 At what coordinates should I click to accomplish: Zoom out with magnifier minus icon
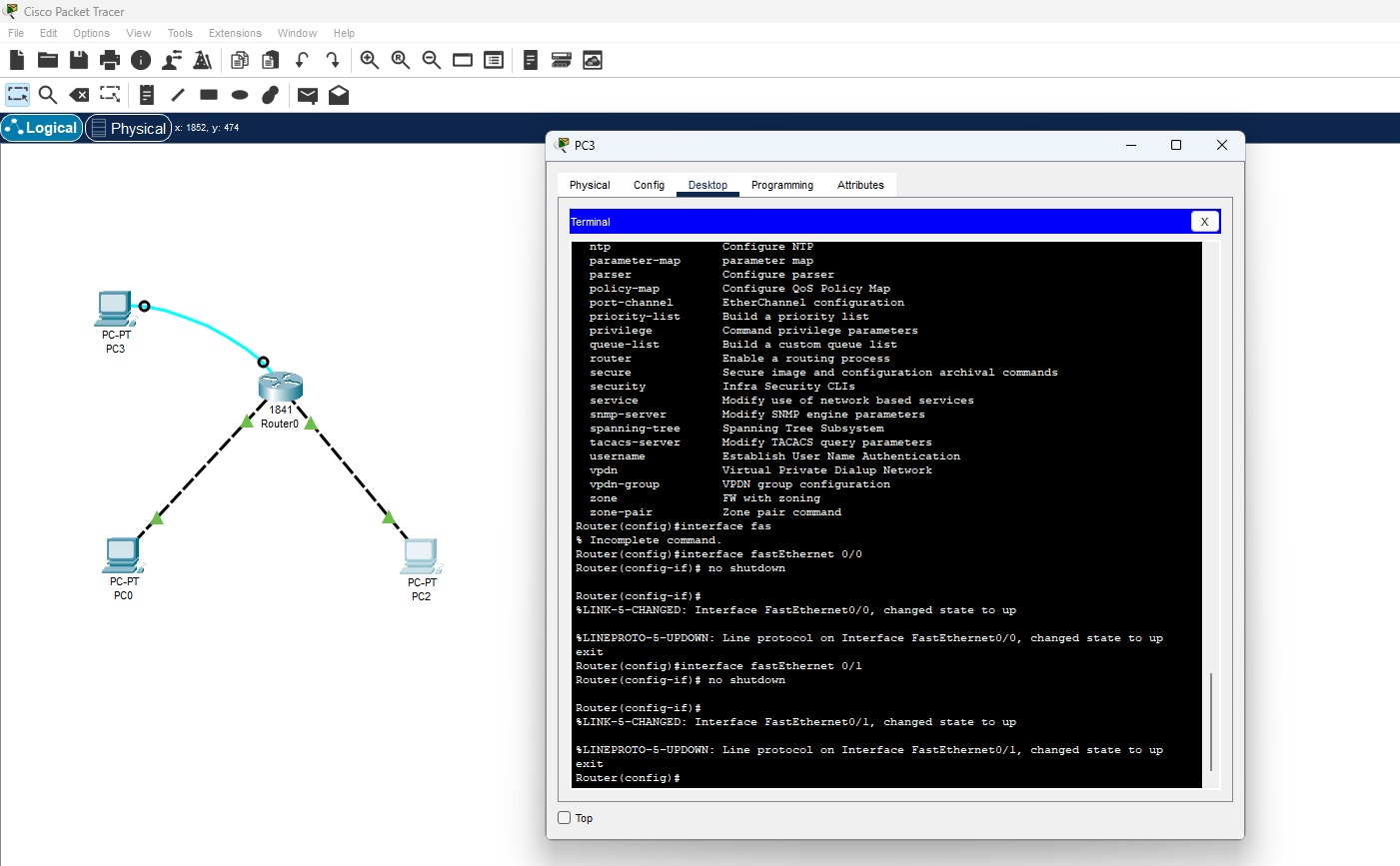pos(432,60)
